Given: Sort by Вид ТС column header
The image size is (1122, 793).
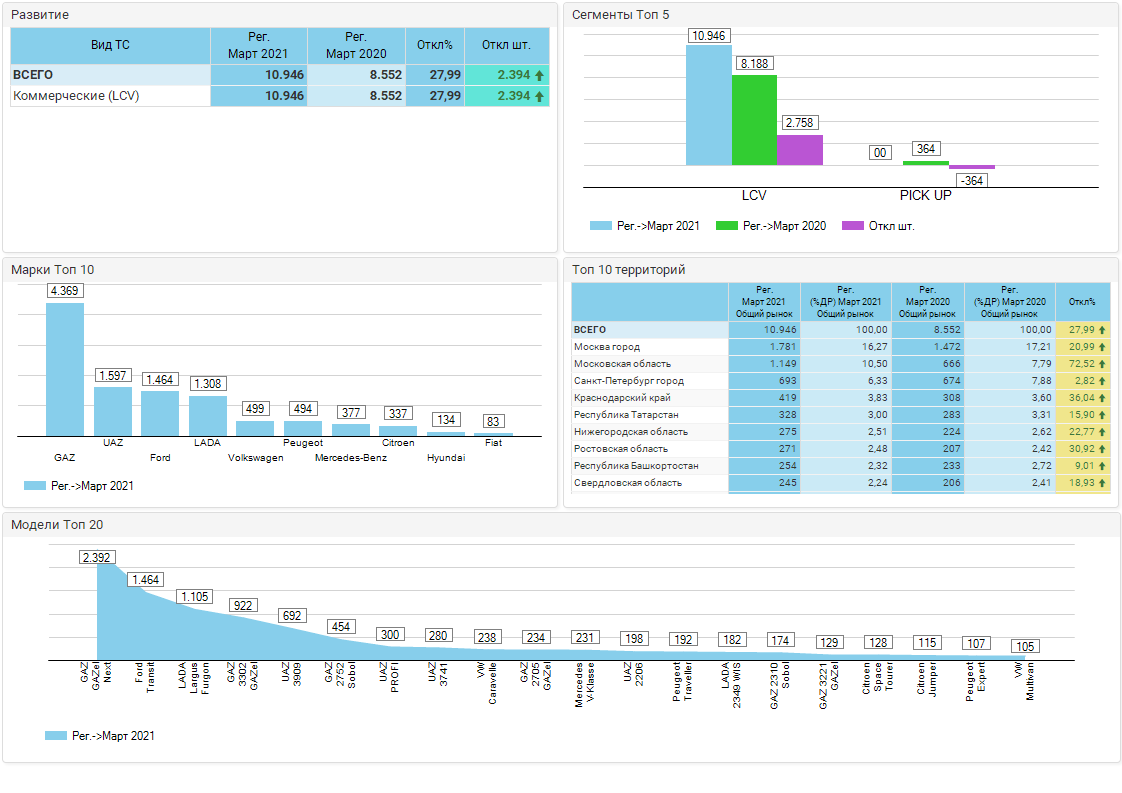Looking at the screenshot, I should tap(110, 45).
